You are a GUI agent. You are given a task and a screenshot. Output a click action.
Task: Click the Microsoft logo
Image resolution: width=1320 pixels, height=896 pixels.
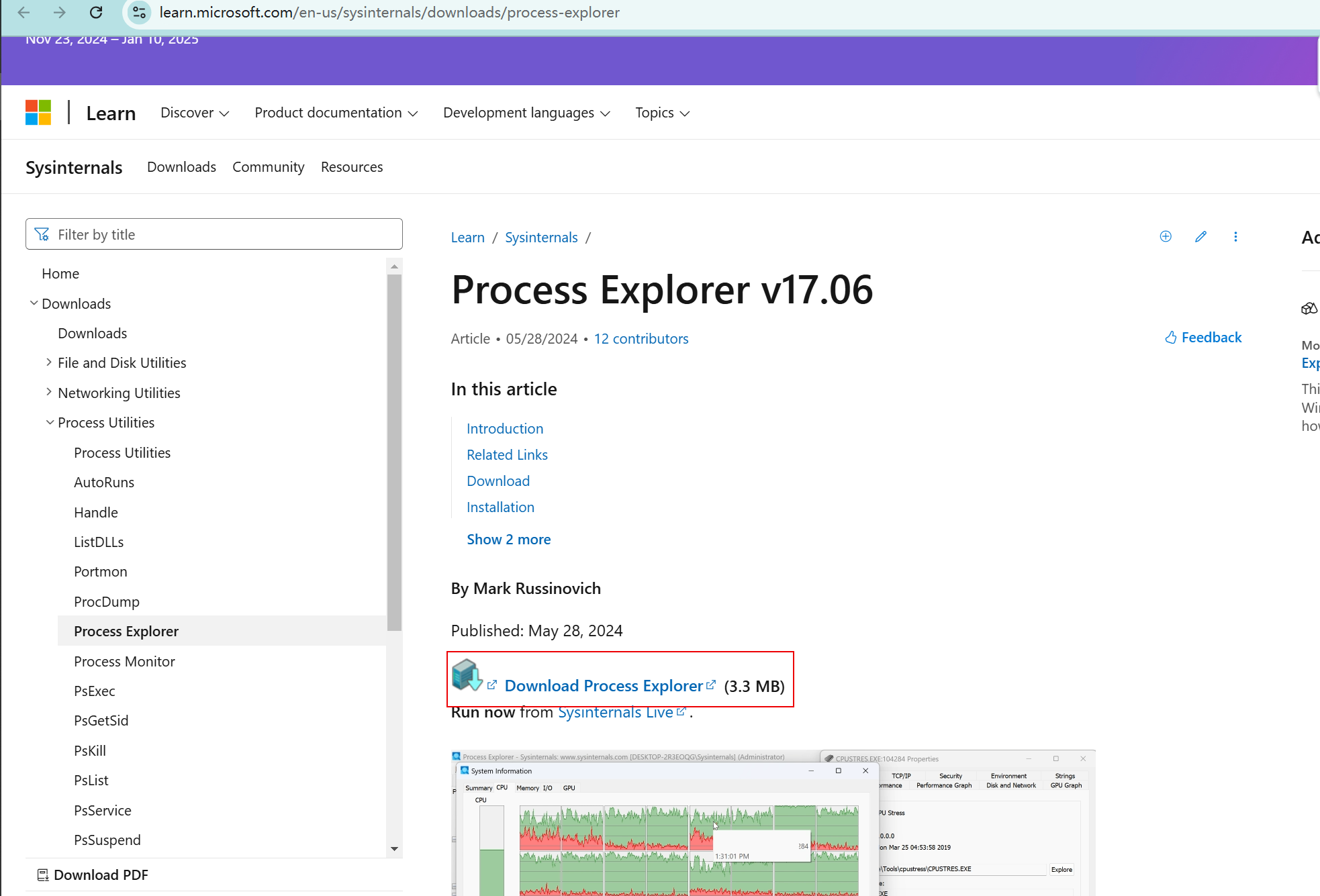(38, 113)
